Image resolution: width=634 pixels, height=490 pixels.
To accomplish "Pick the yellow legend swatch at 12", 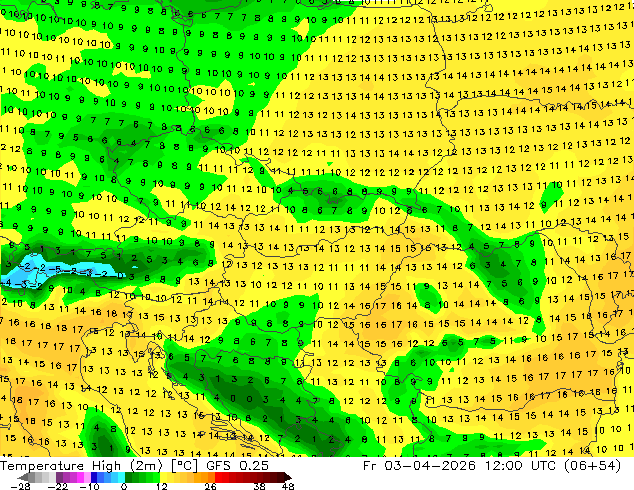I will [x=163, y=477].
